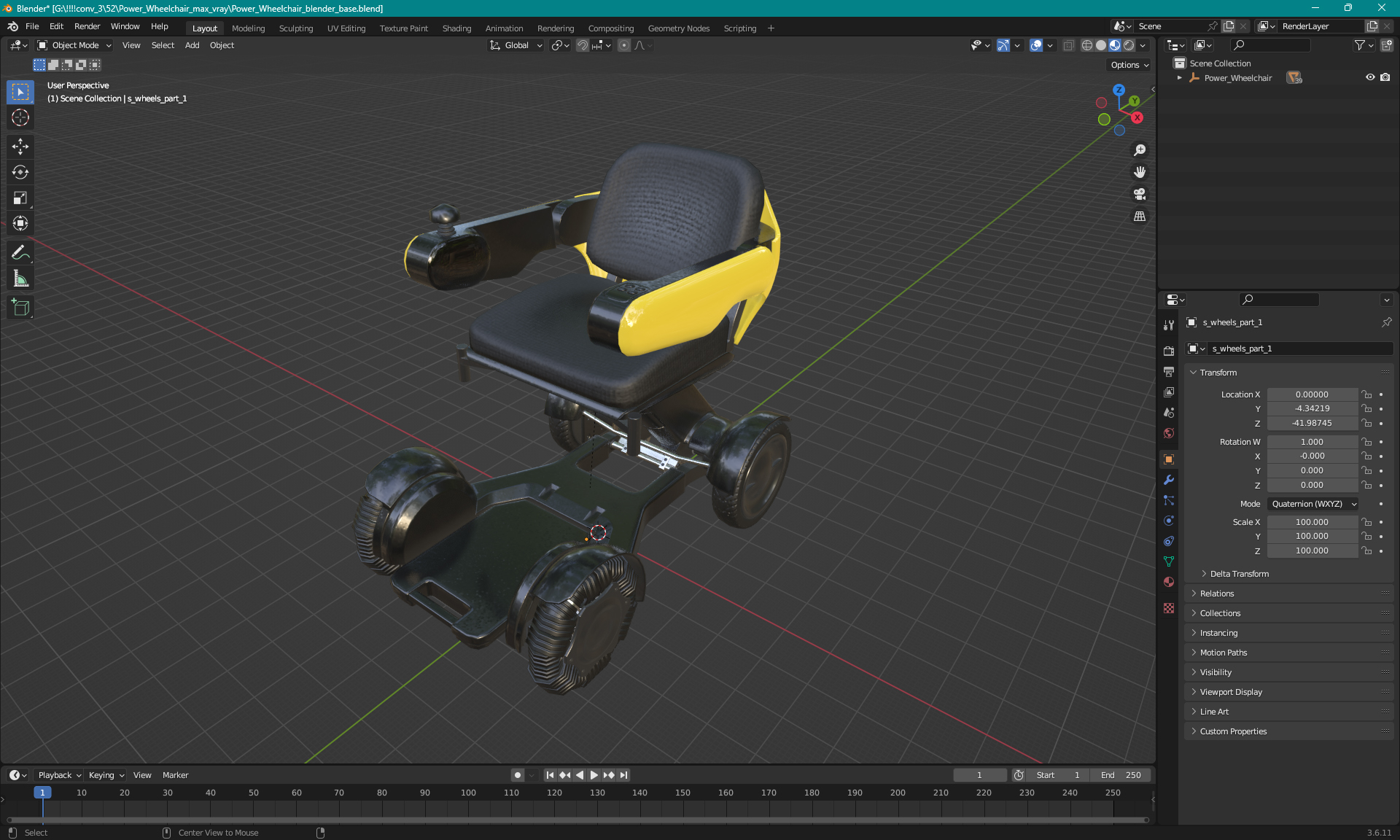Select the Select Box tool
The height and width of the screenshot is (840, 1400).
tap(20, 92)
